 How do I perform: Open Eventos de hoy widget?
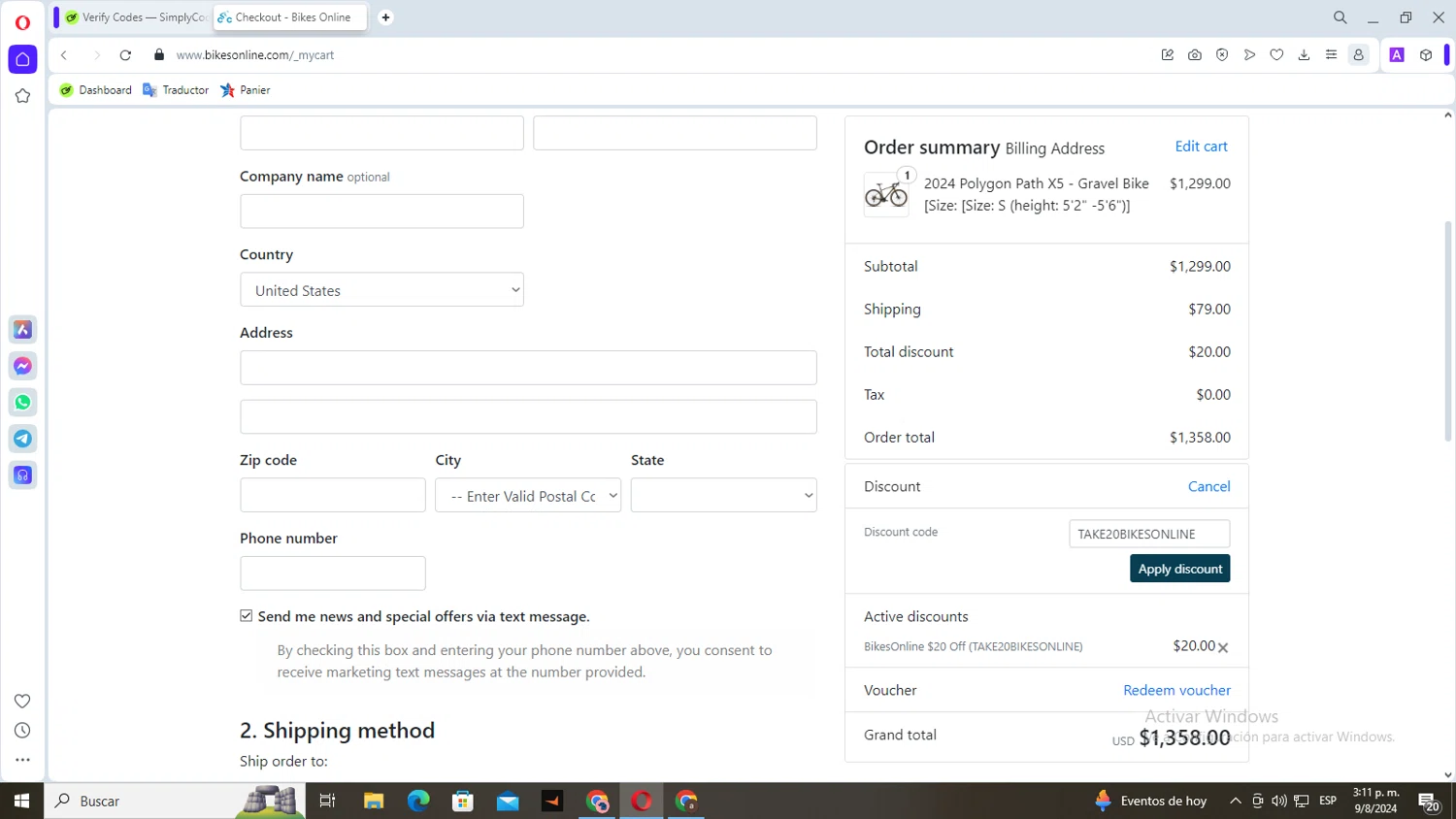point(1150,801)
